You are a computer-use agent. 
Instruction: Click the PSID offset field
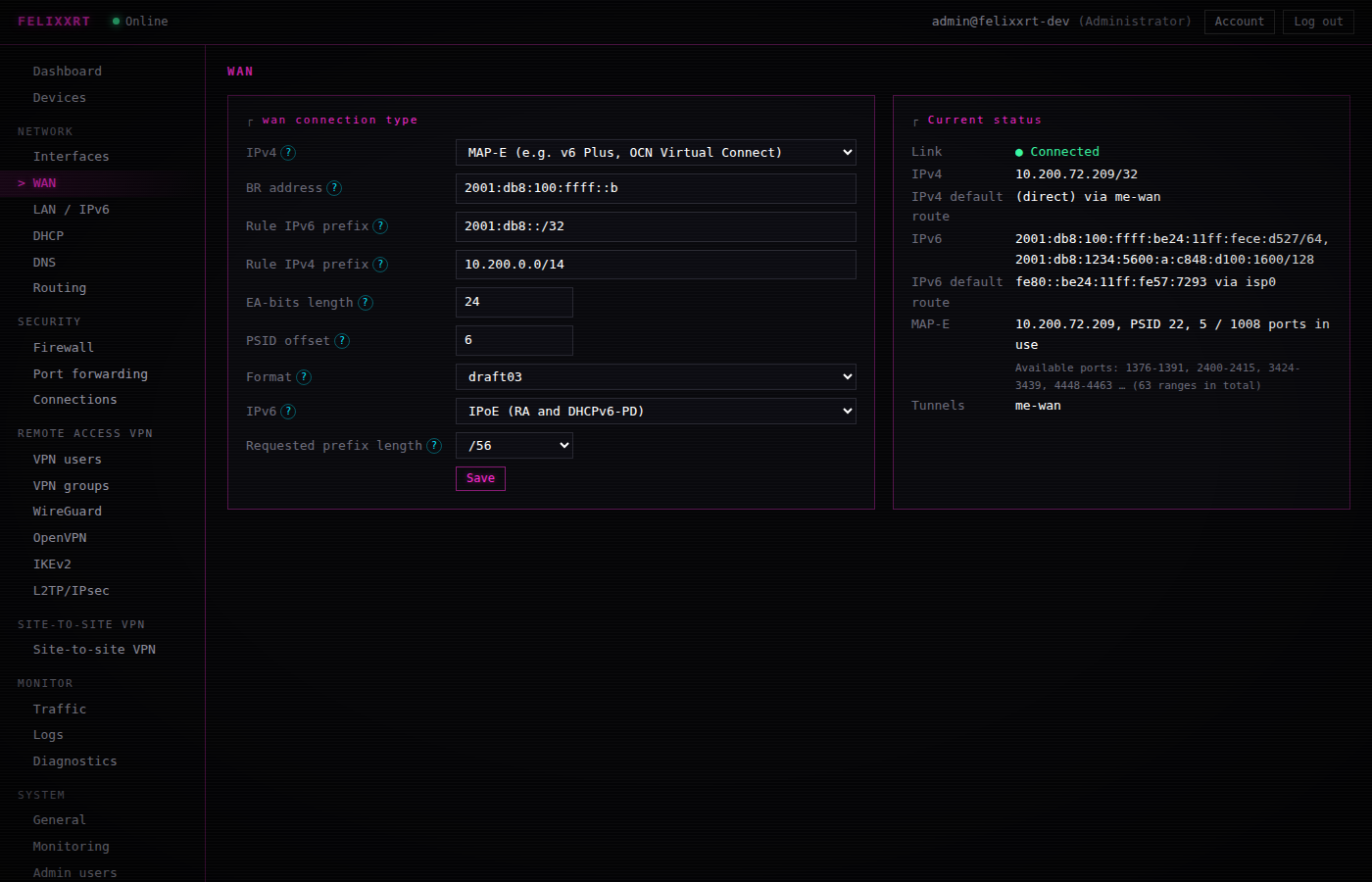(x=514, y=340)
